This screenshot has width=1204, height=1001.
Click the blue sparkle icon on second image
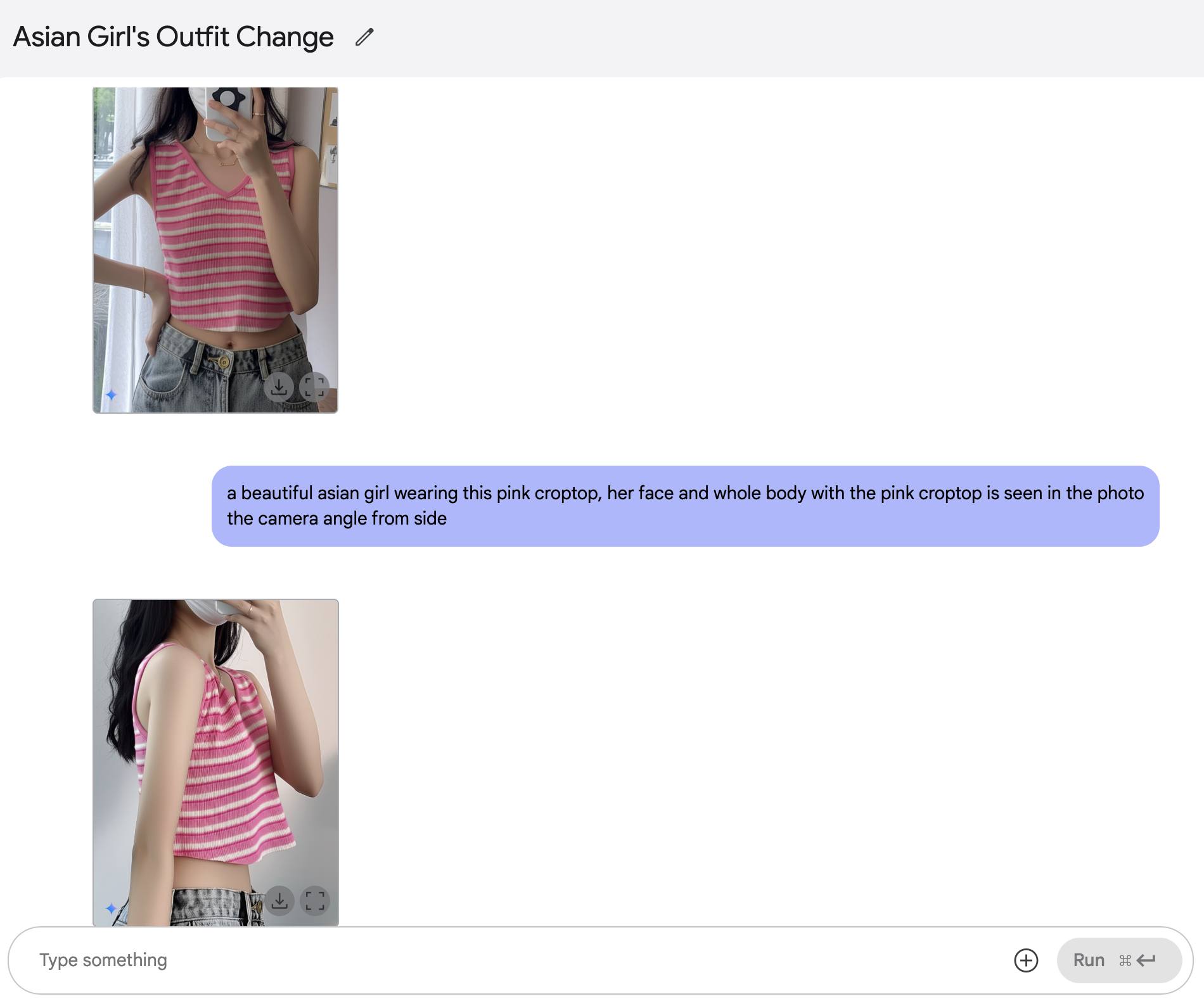tap(112, 909)
